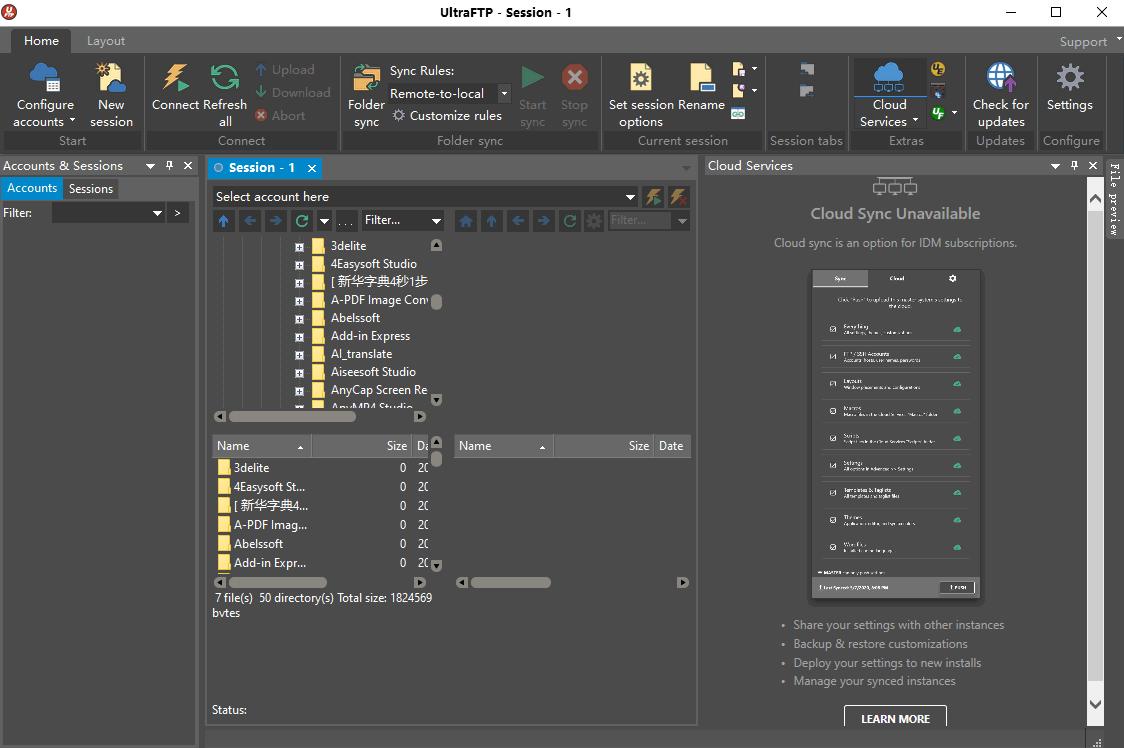Viewport: 1124px width, 748px height.
Task: Select 4Easysoft St... in the file list
Action: coord(268,487)
